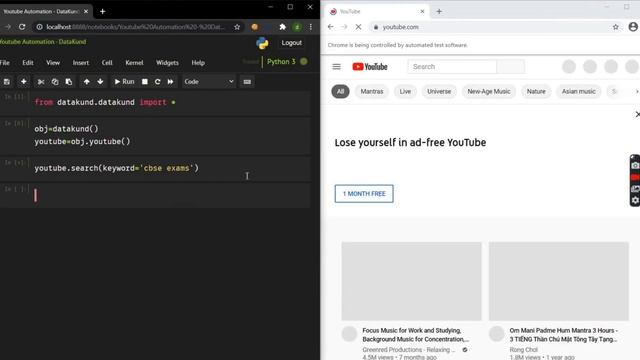Select the Universe filter chip
Screen dimensions: 640x360
(x=439, y=91)
